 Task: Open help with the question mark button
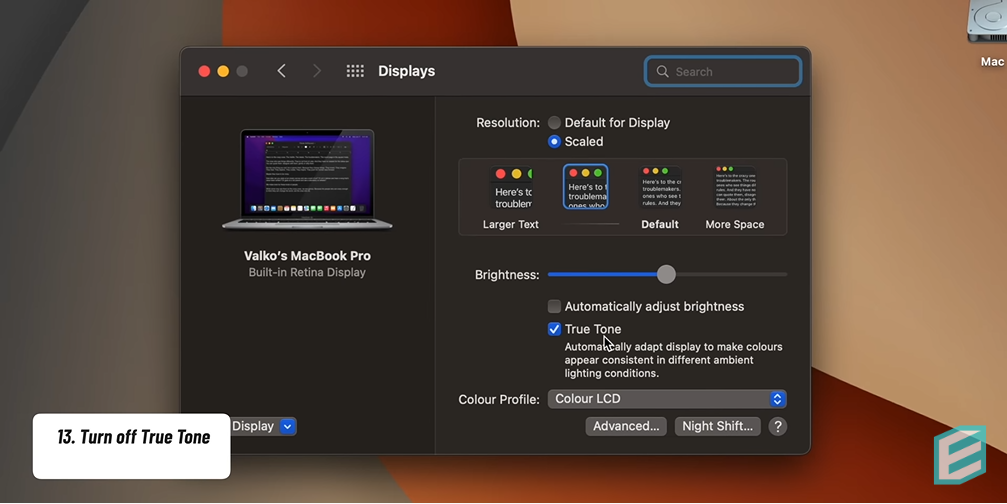778,426
